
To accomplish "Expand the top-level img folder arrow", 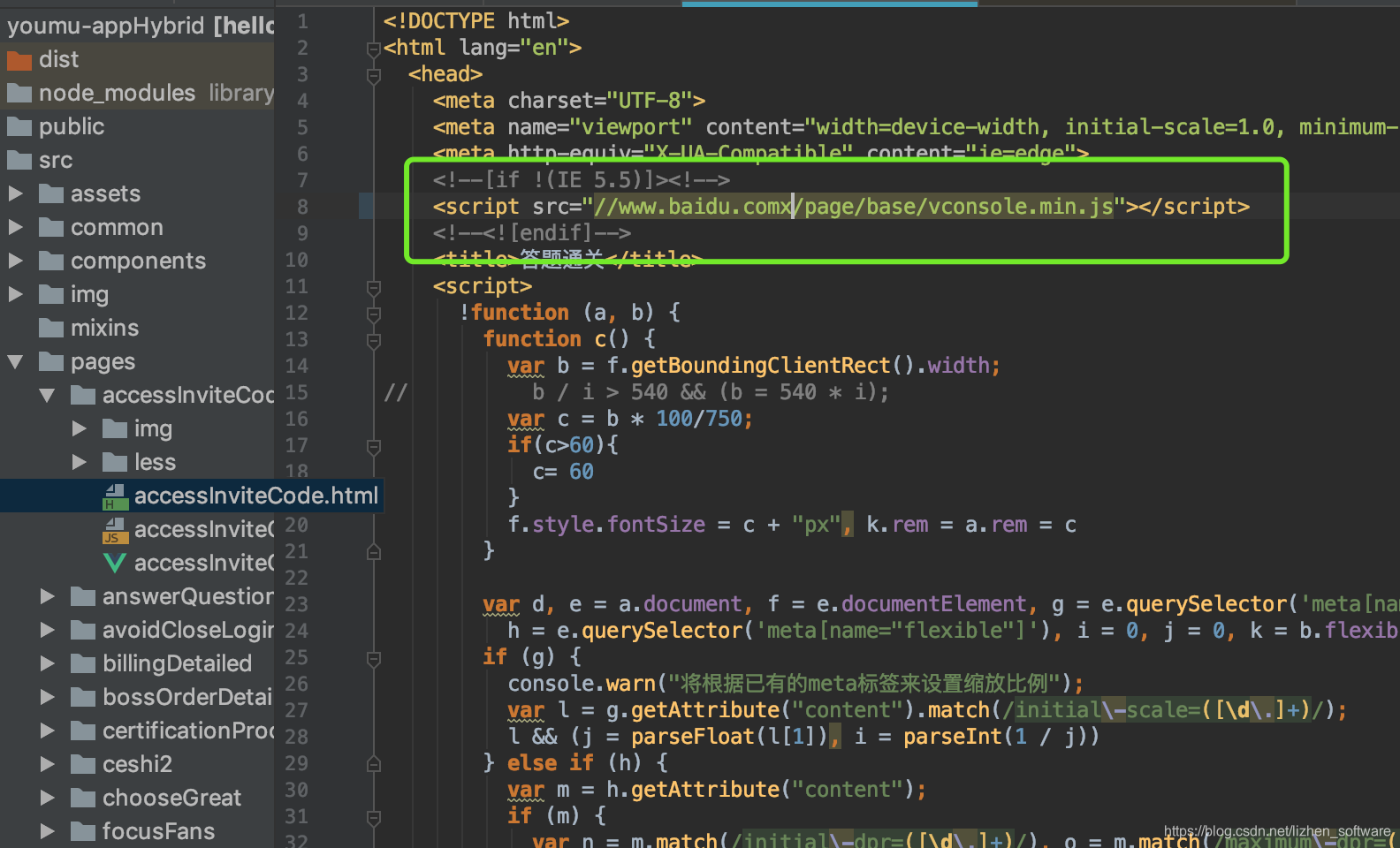I will click(x=15, y=294).
